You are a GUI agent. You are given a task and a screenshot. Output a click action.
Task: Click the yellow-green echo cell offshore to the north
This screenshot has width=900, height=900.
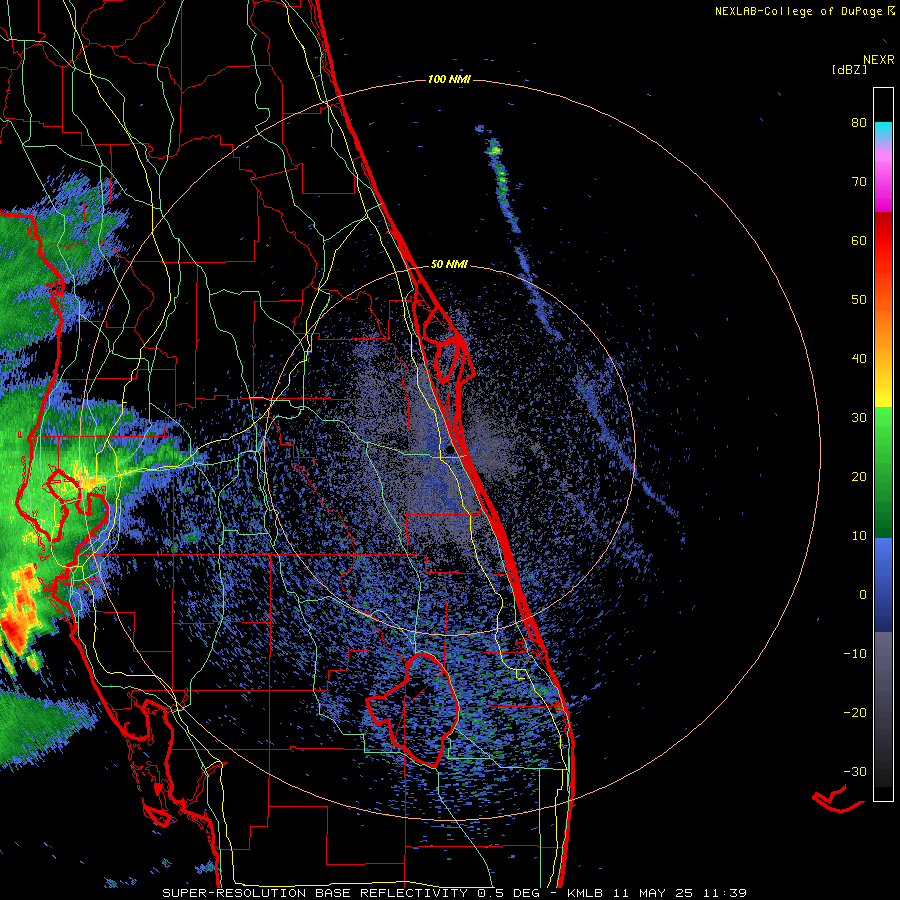tap(495, 150)
